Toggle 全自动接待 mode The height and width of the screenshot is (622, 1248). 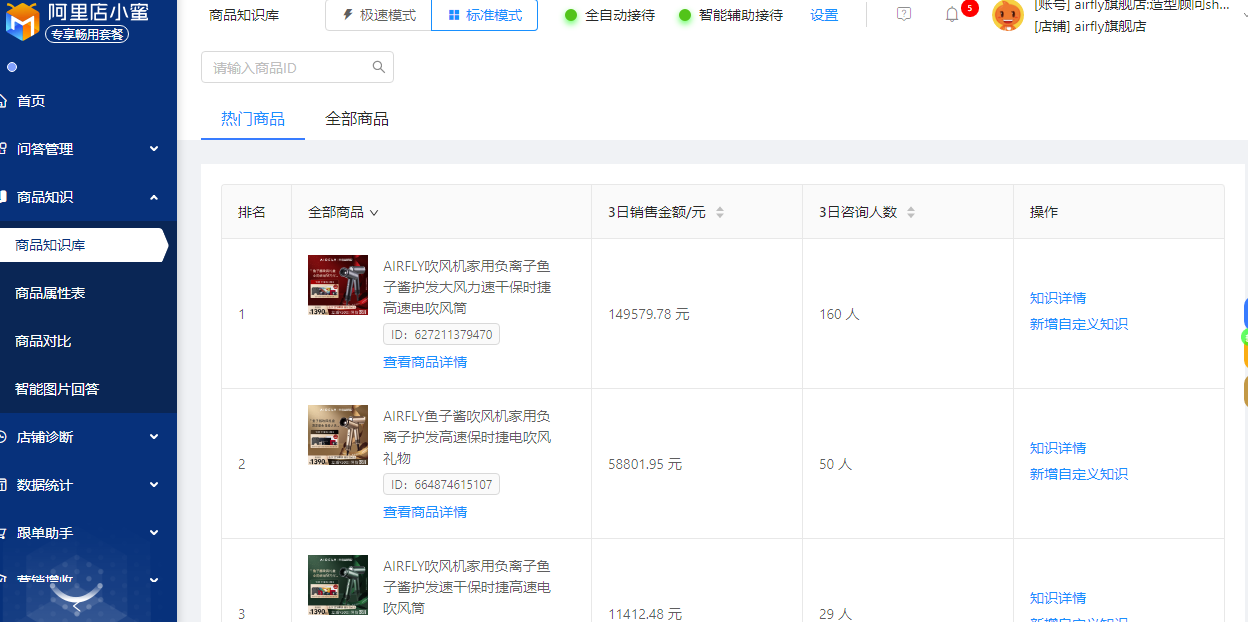click(610, 15)
